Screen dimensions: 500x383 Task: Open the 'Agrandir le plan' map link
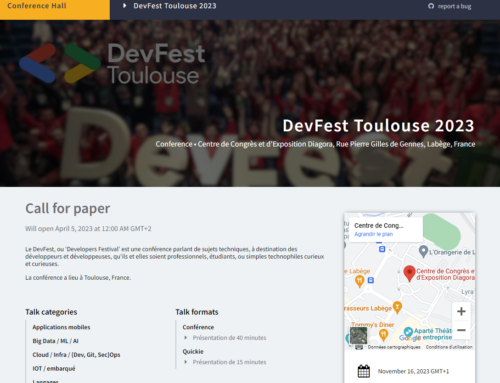click(373, 234)
